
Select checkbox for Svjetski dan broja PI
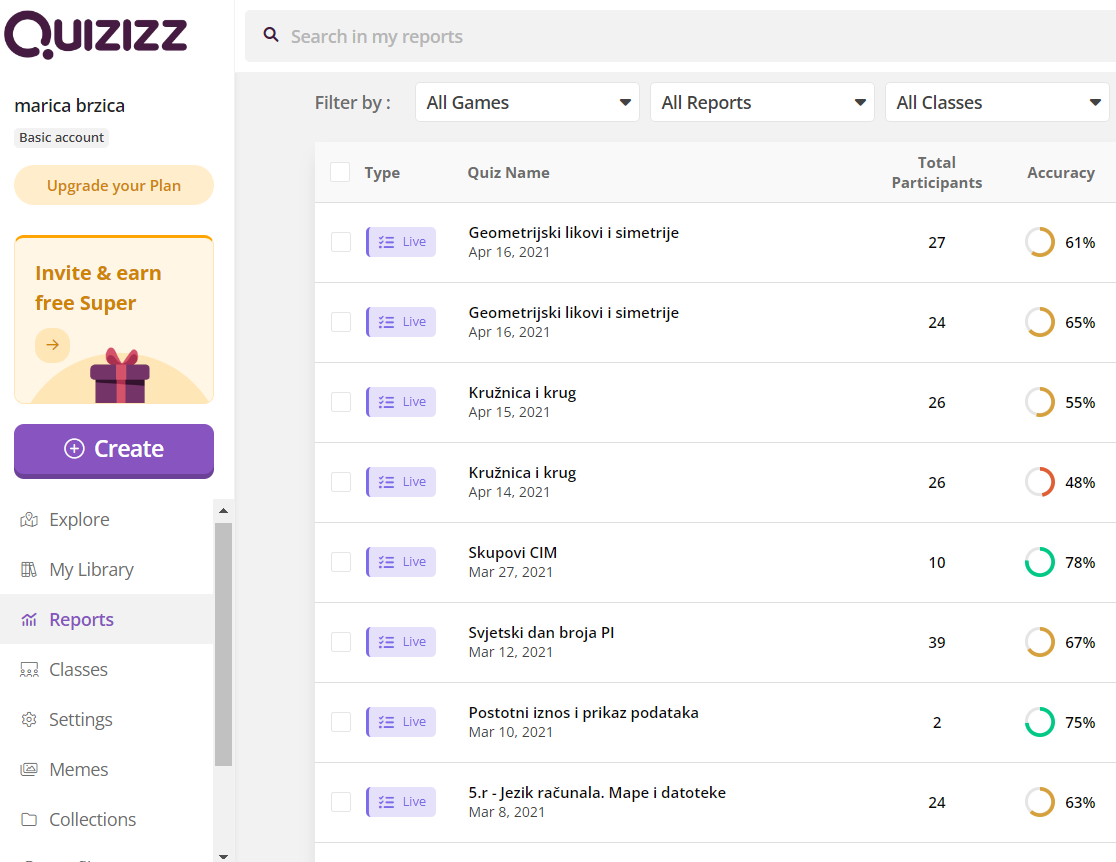tap(341, 642)
